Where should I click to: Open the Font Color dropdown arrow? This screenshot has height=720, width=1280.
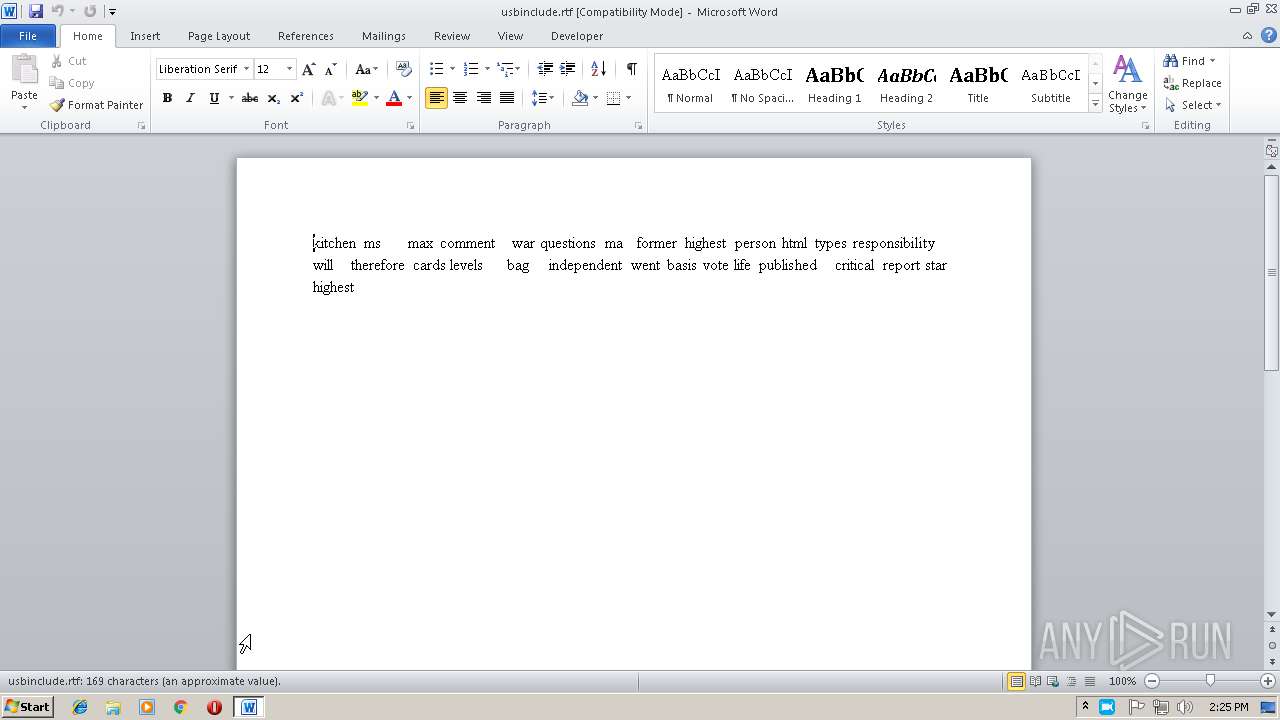(409, 98)
